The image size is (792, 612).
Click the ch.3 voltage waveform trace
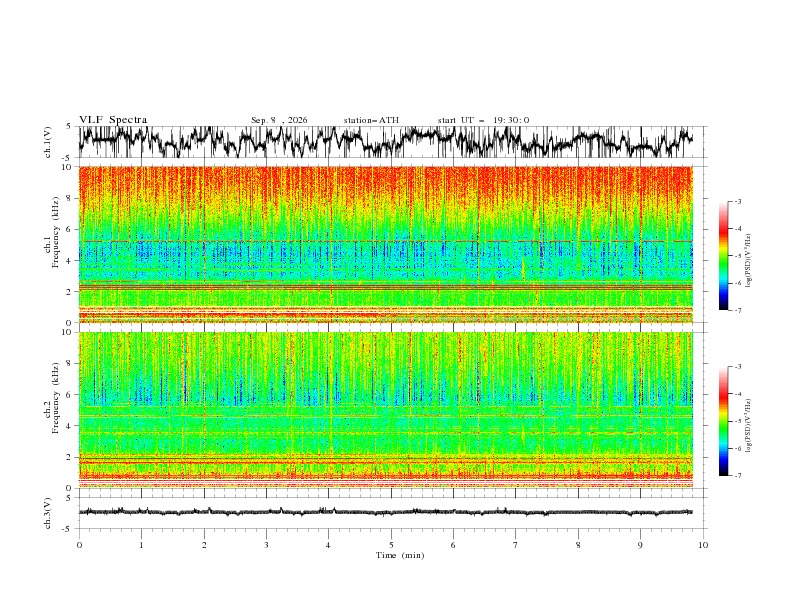pos(385,512)
